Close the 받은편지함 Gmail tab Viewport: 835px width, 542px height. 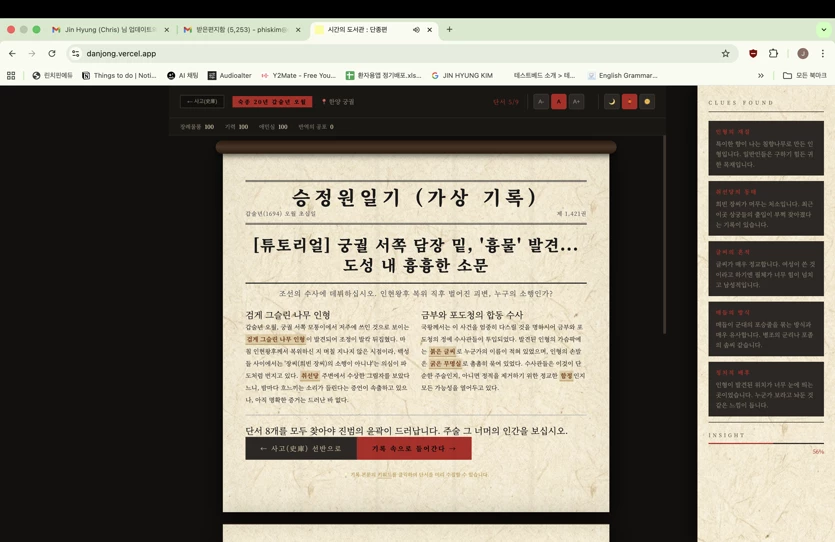(x=298, y=30)
